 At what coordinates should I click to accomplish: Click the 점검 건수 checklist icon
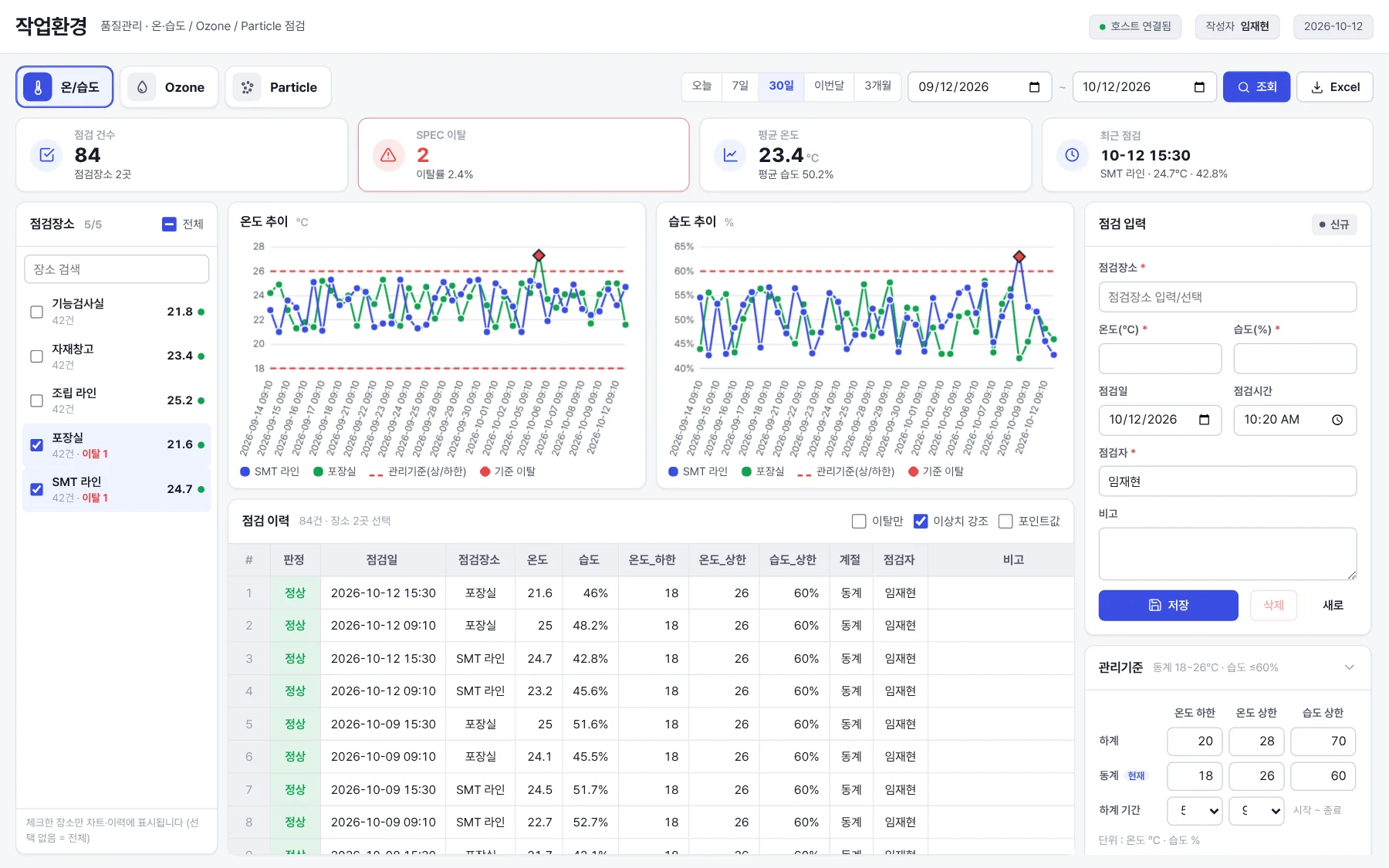[47, 154]
